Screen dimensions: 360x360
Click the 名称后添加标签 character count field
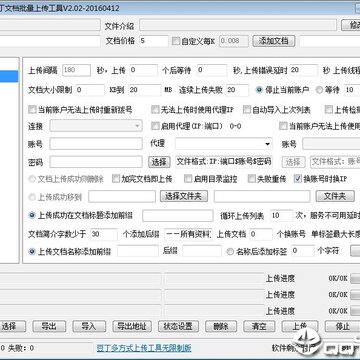click(x=303, y=251)
